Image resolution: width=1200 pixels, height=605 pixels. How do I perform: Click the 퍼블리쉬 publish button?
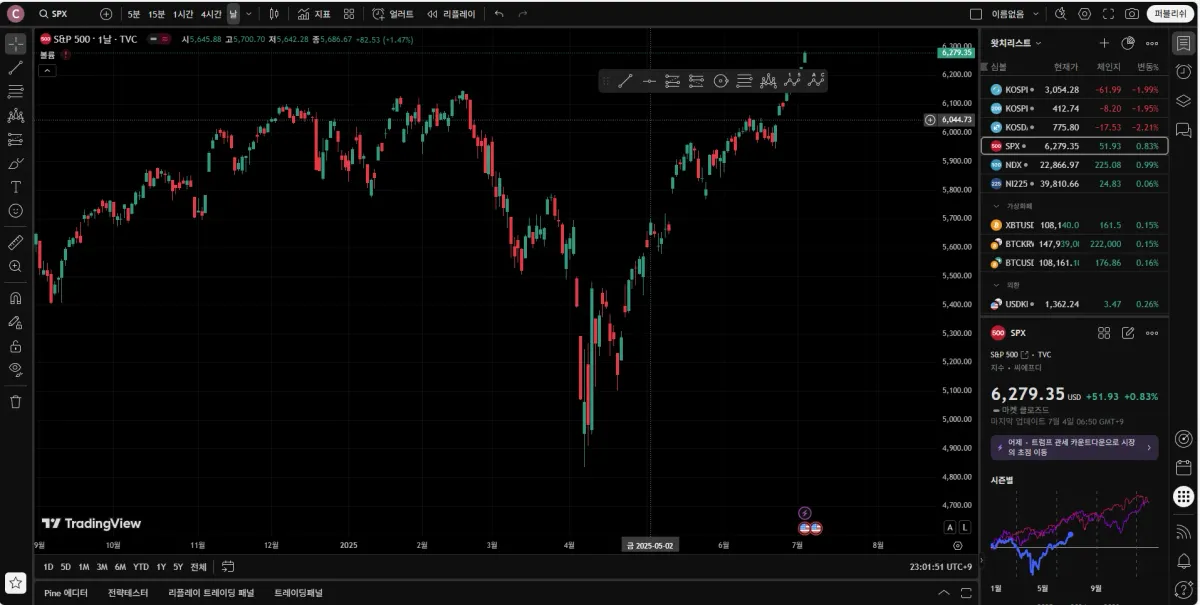click(1170, 14)
